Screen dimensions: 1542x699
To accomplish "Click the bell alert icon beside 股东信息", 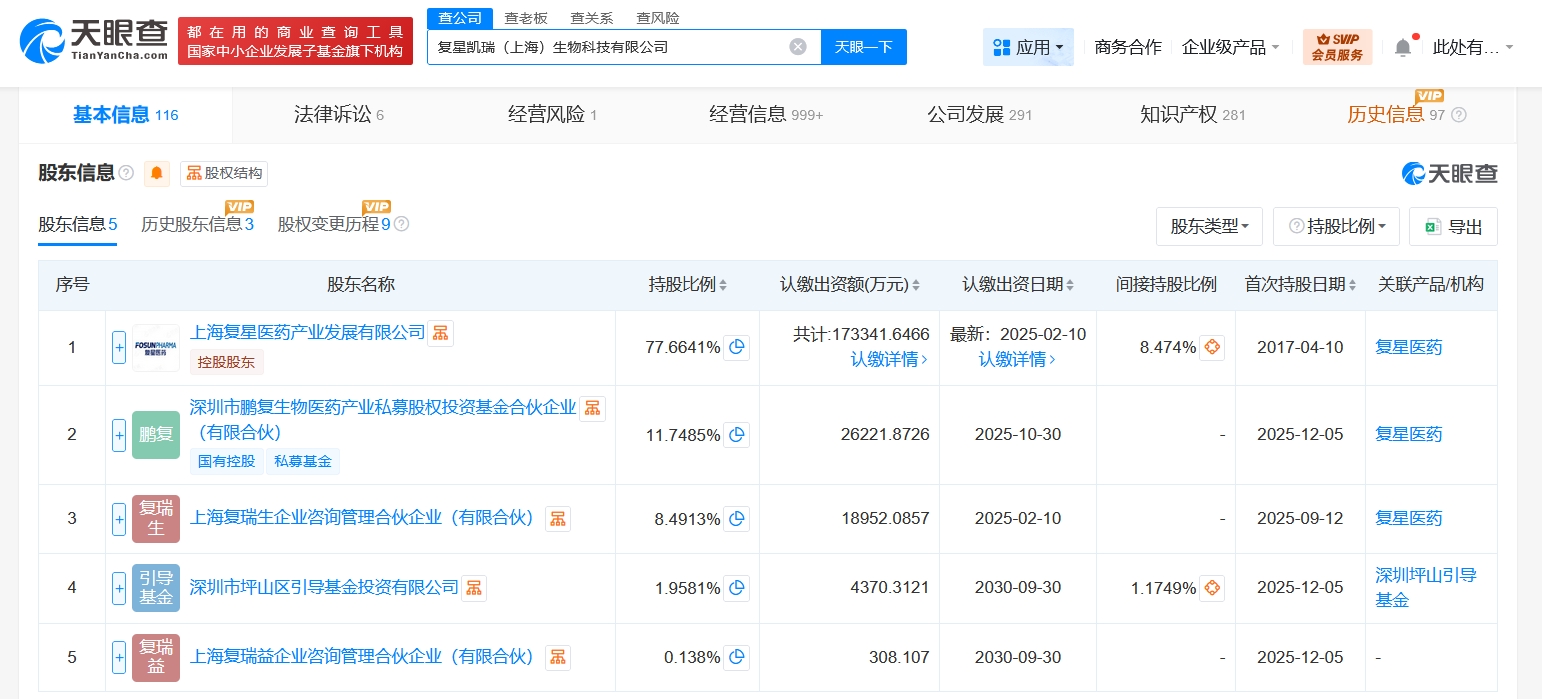I will [x=157, y=173].
